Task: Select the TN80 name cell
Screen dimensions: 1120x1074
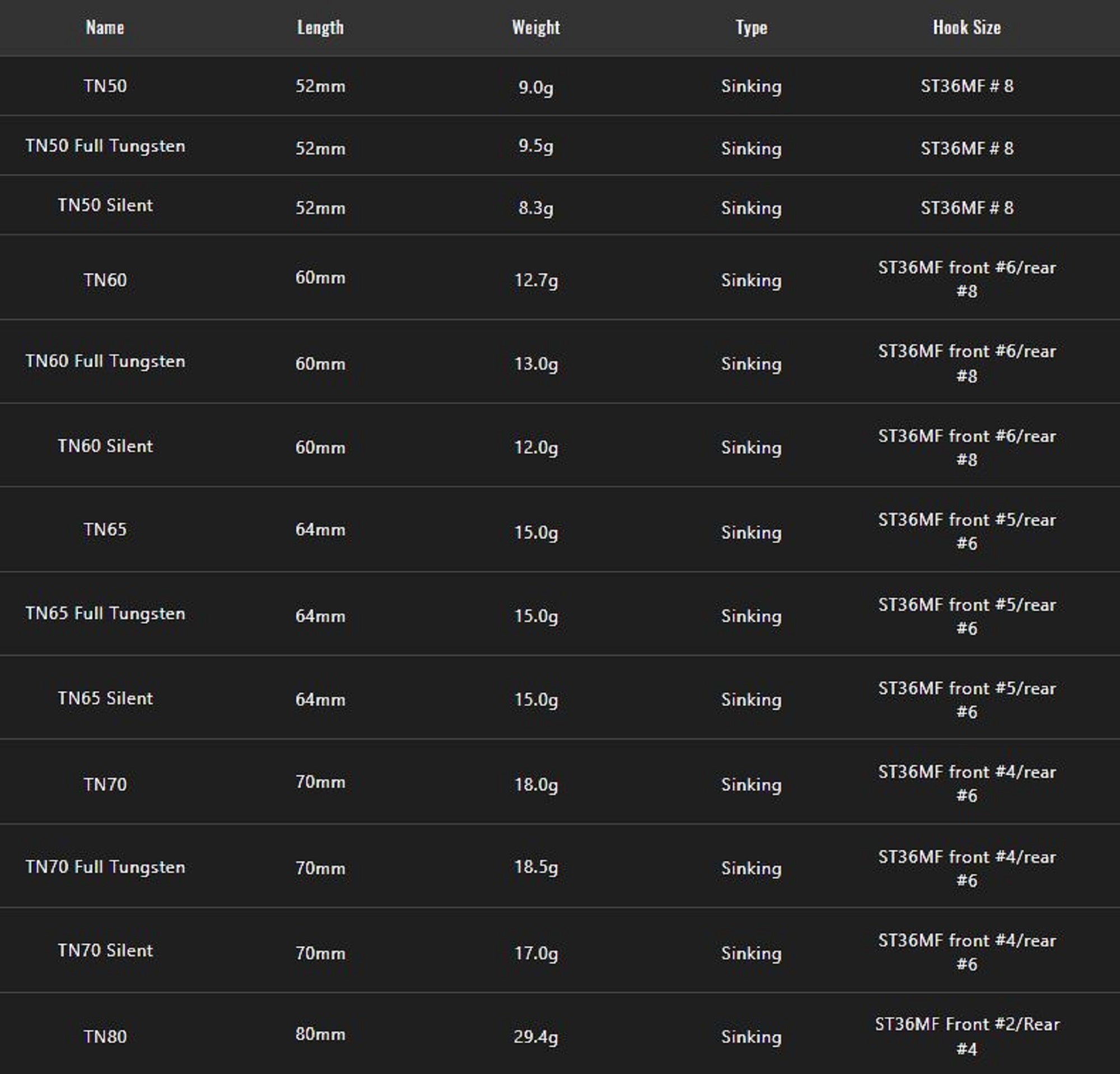Action: (105, 1036)
